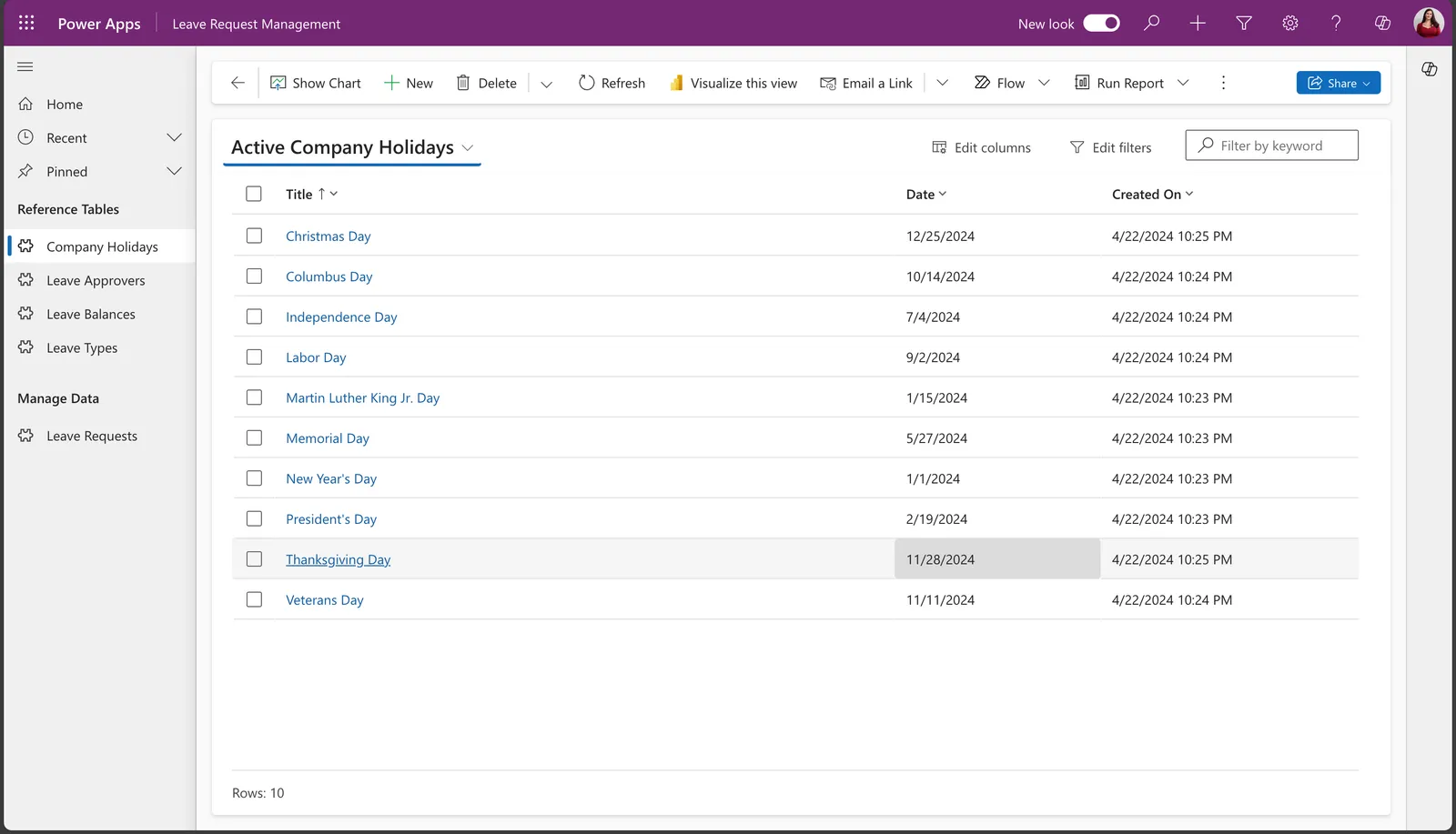Open the help question mark

click(x=1336, y=23)
